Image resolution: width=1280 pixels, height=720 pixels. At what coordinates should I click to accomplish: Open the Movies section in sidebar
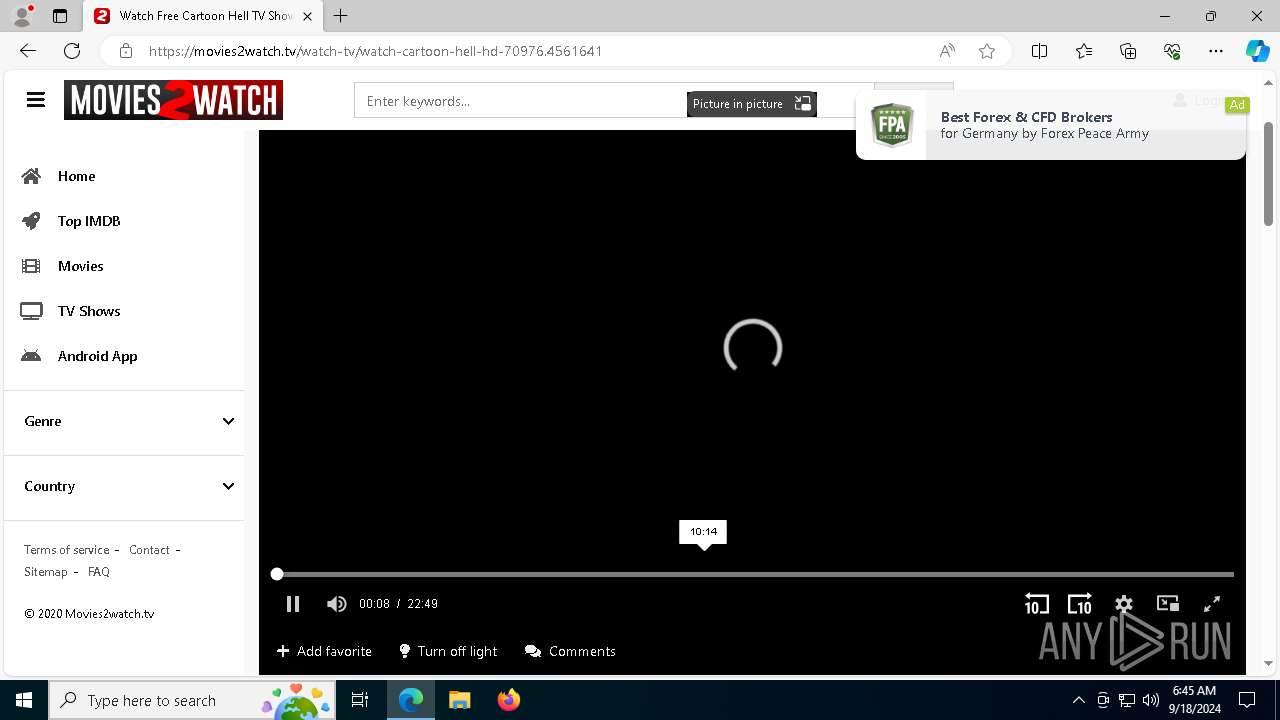[x=62, y=266]
